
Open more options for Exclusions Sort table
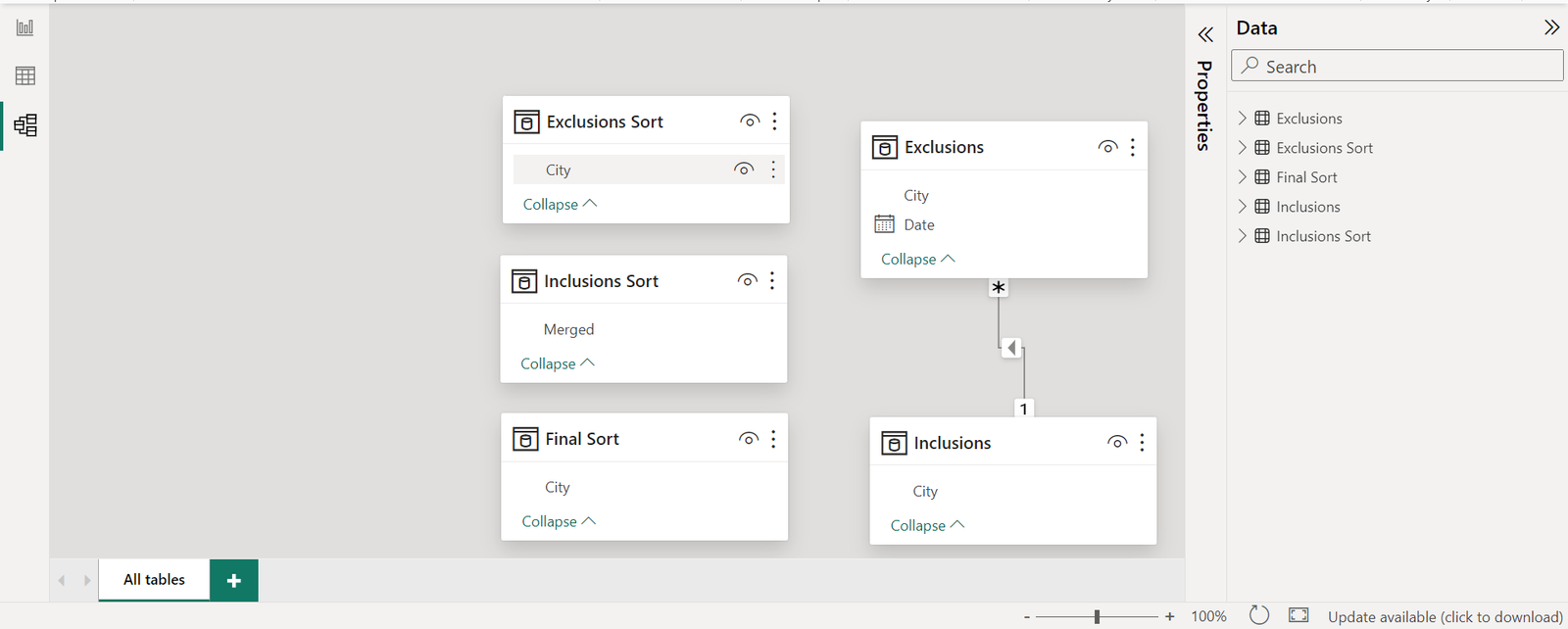[x=774, y=121]
